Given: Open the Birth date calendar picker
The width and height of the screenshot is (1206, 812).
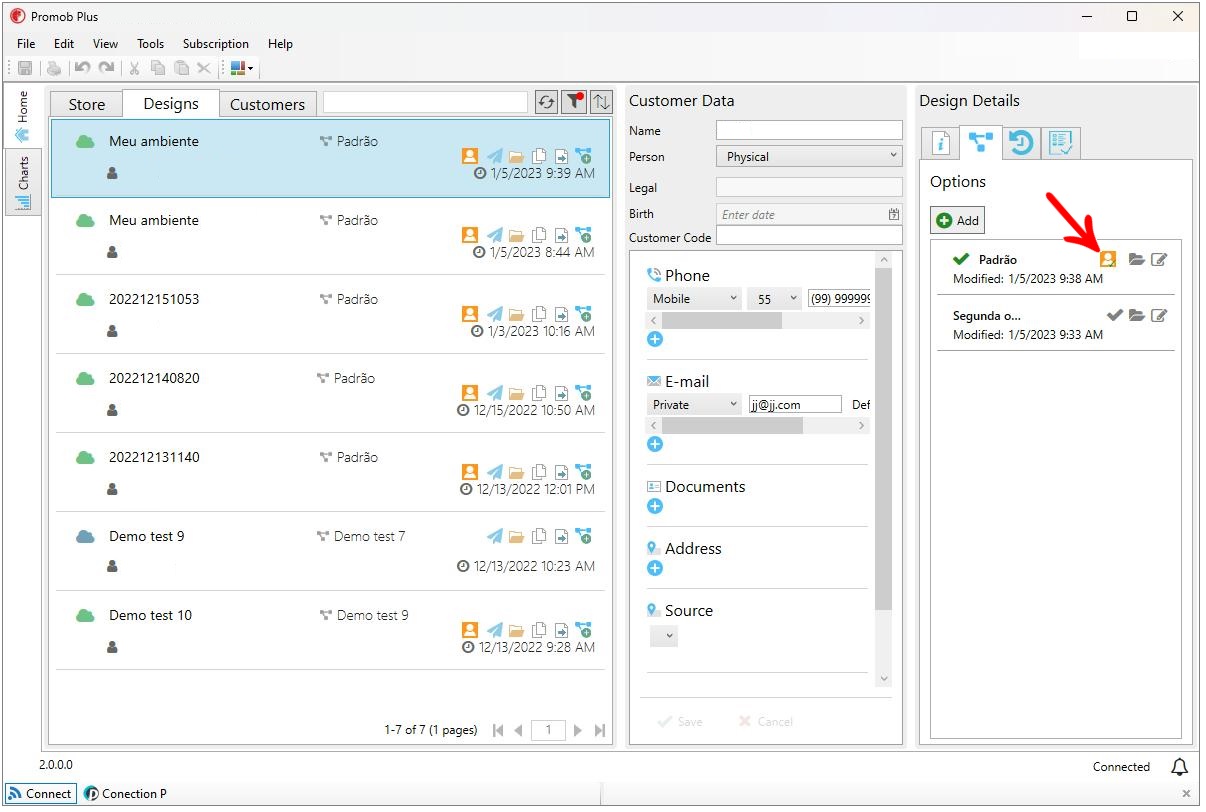Looking at the screenshot, I should pos(894,214).
